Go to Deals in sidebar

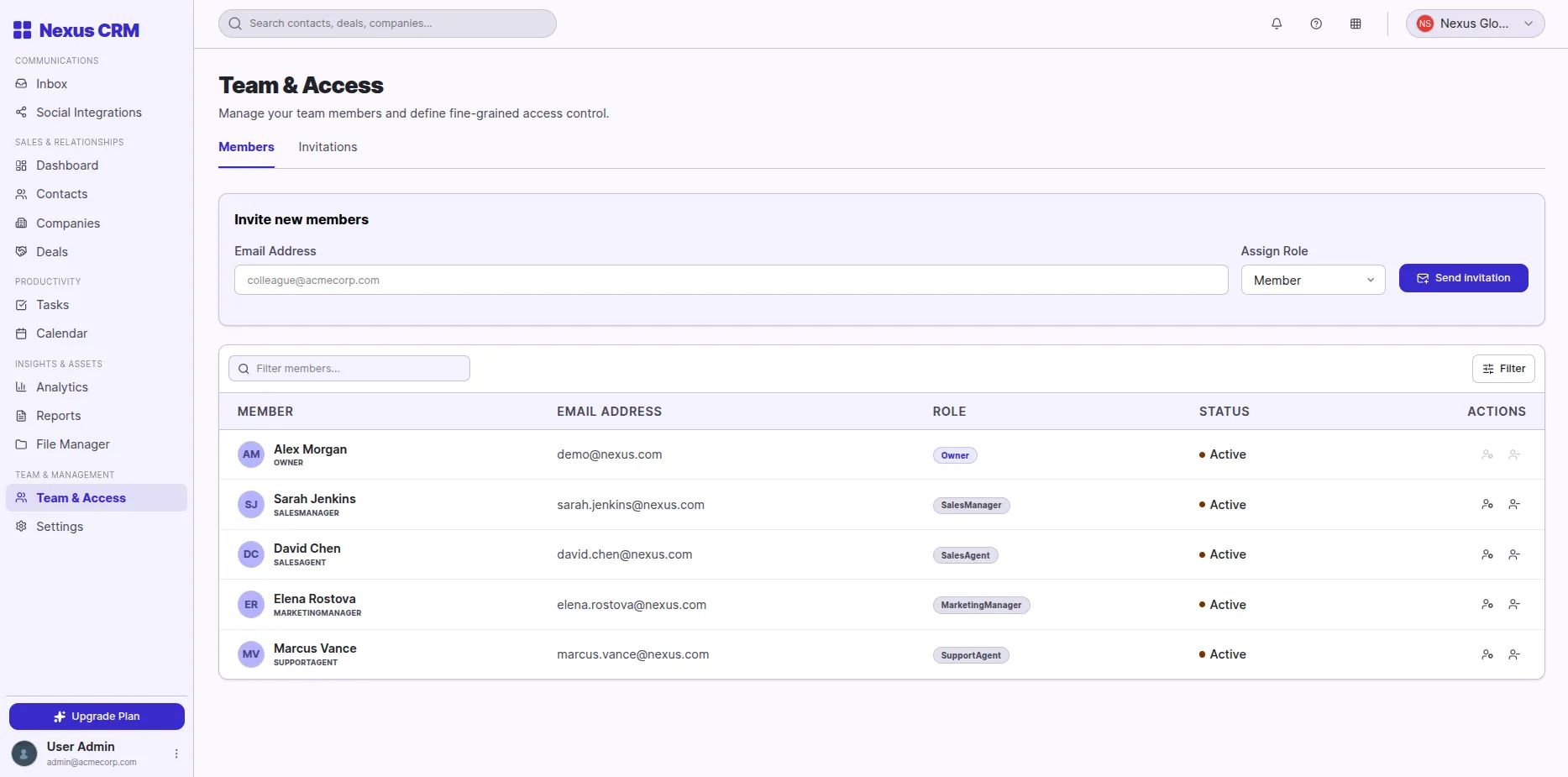(96, 252)
